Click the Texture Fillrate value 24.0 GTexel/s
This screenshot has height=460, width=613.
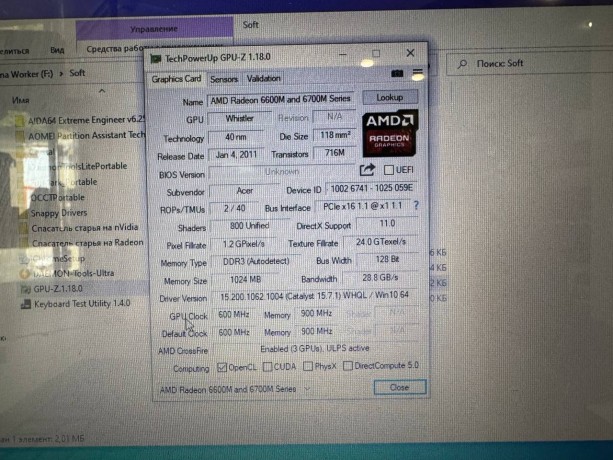381,242
